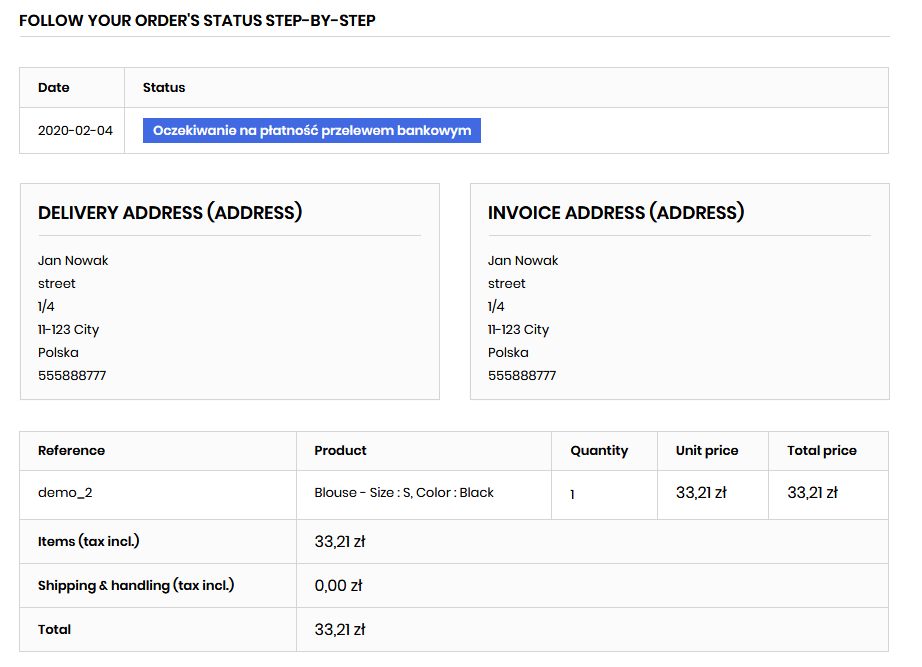Click the delivery address phone number 555888777

(72, 376)
